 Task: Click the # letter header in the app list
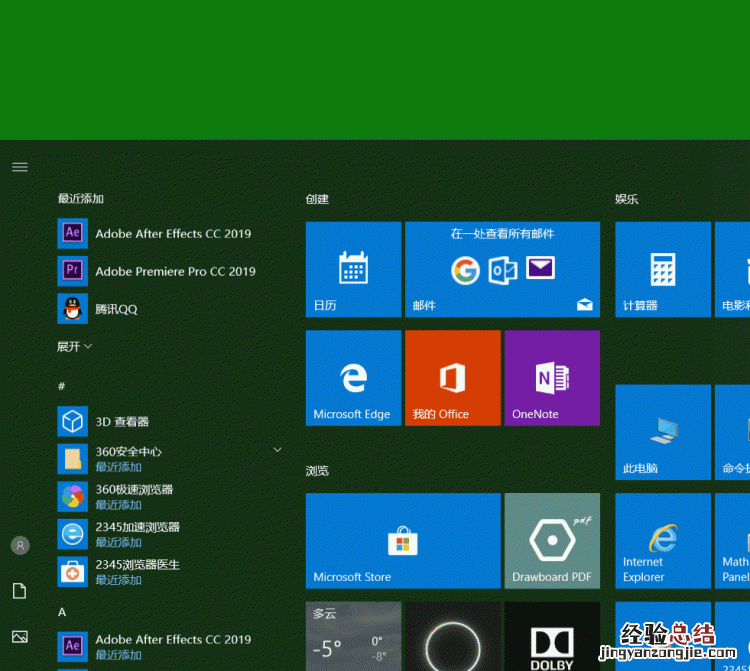pos(62,385)
